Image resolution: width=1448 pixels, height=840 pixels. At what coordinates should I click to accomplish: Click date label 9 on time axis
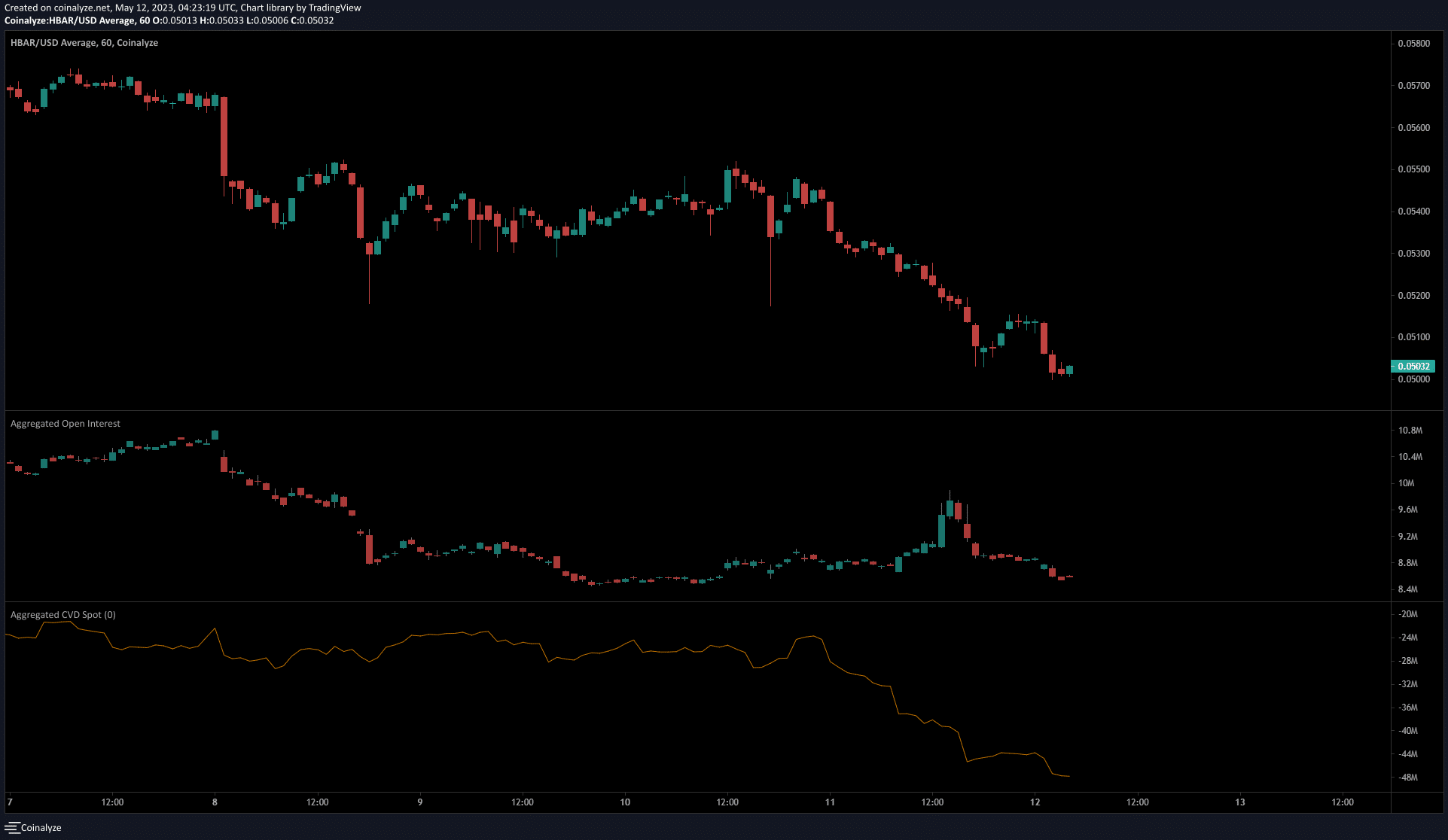pos(420,802)
